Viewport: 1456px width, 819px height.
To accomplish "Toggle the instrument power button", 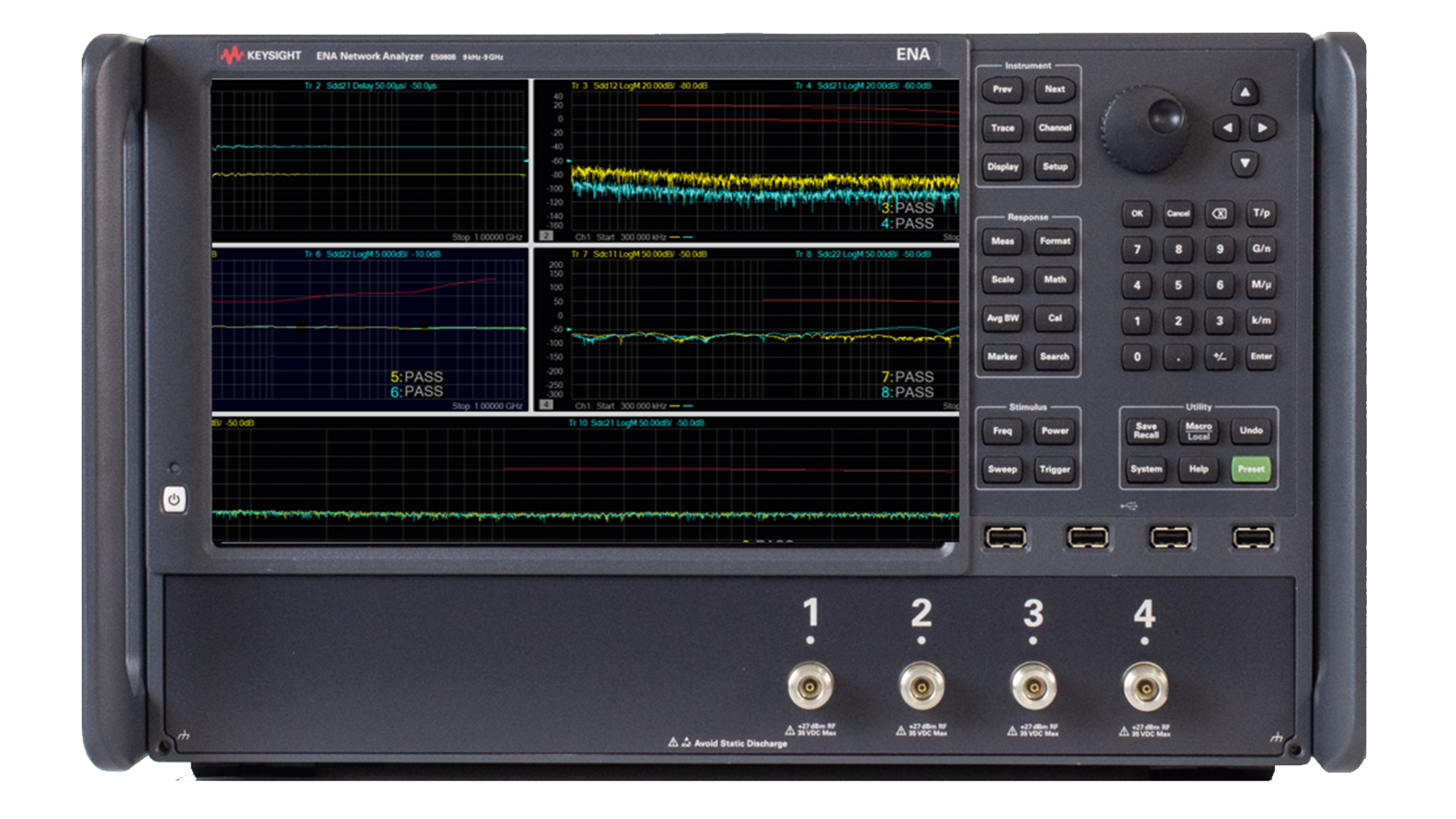I will tap(174, 499).
